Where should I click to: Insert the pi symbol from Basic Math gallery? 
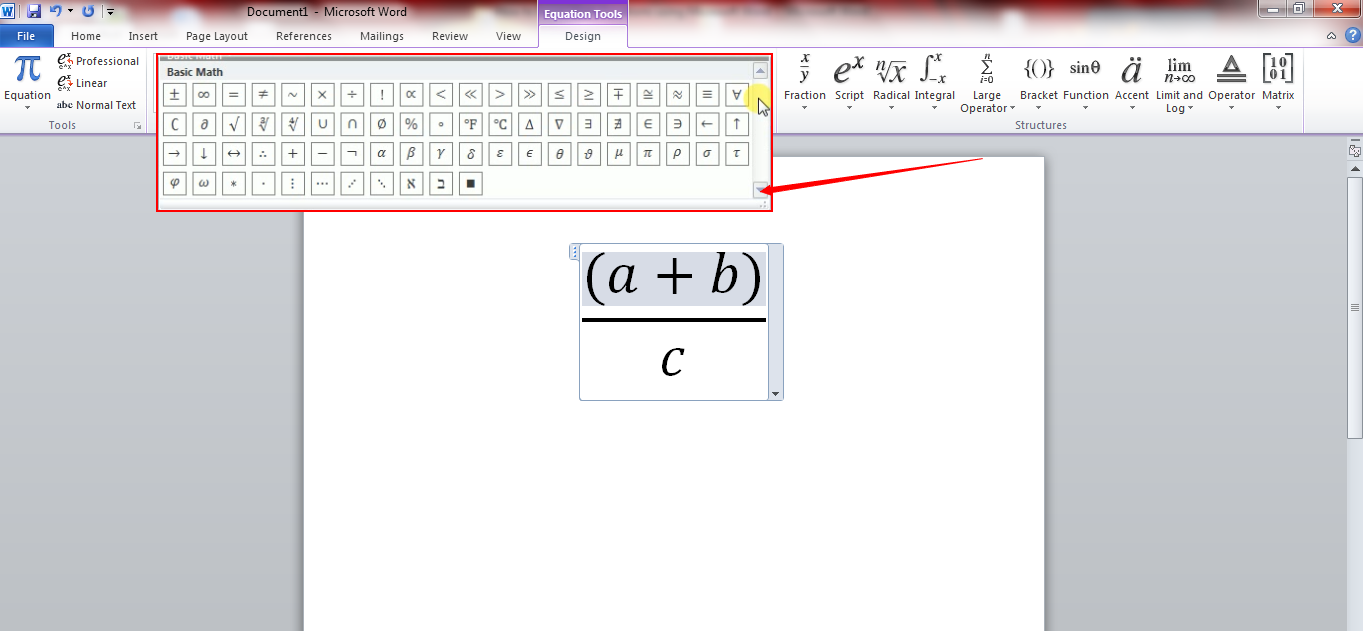(648, 153)
